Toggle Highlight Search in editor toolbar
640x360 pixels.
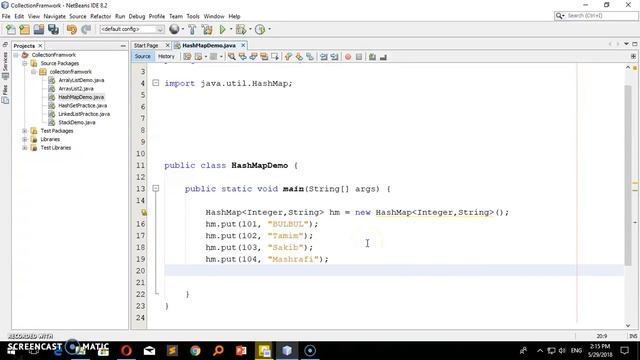[x=264, y=57]
